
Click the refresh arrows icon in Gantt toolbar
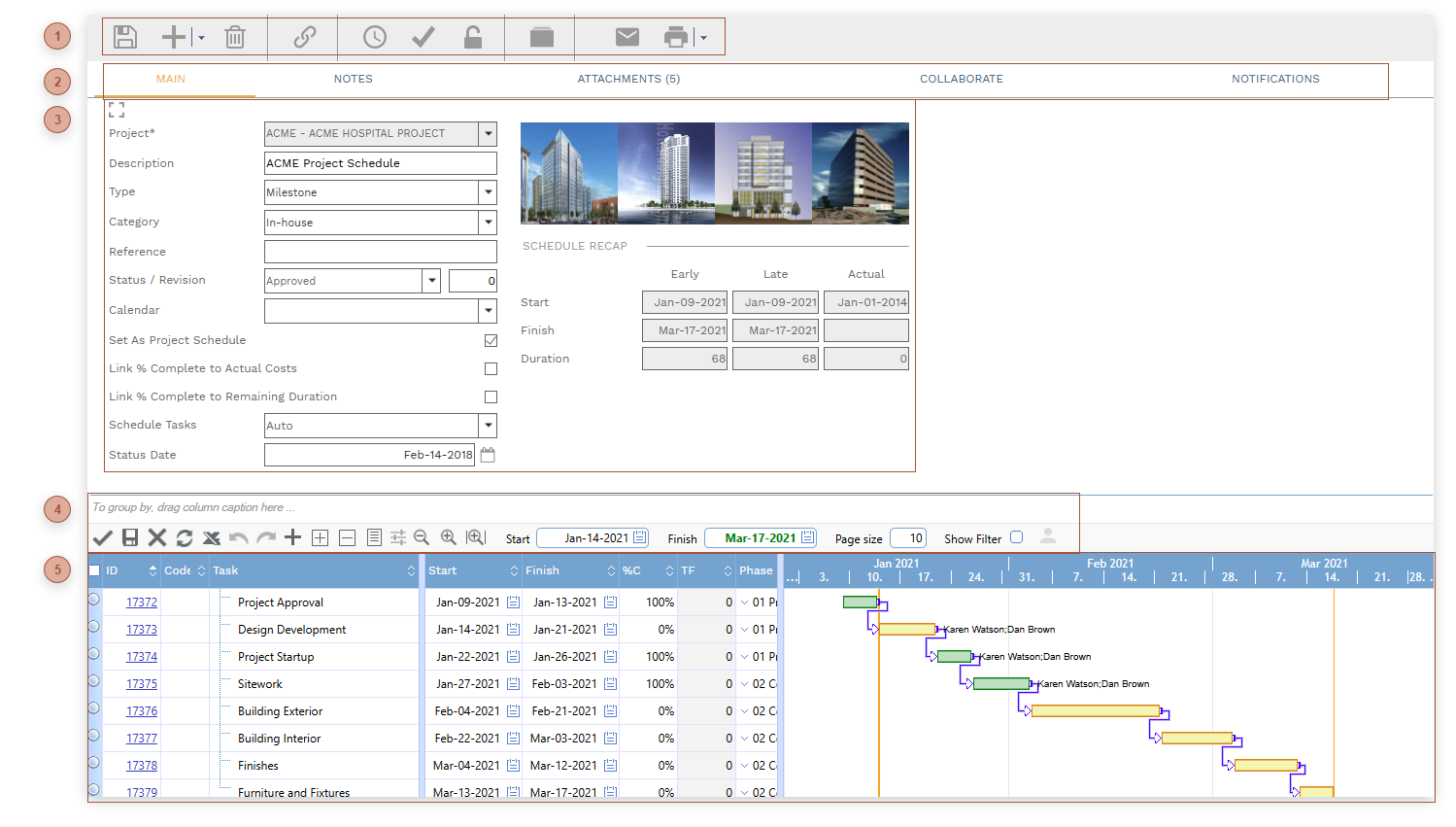(x=185, y=537)
